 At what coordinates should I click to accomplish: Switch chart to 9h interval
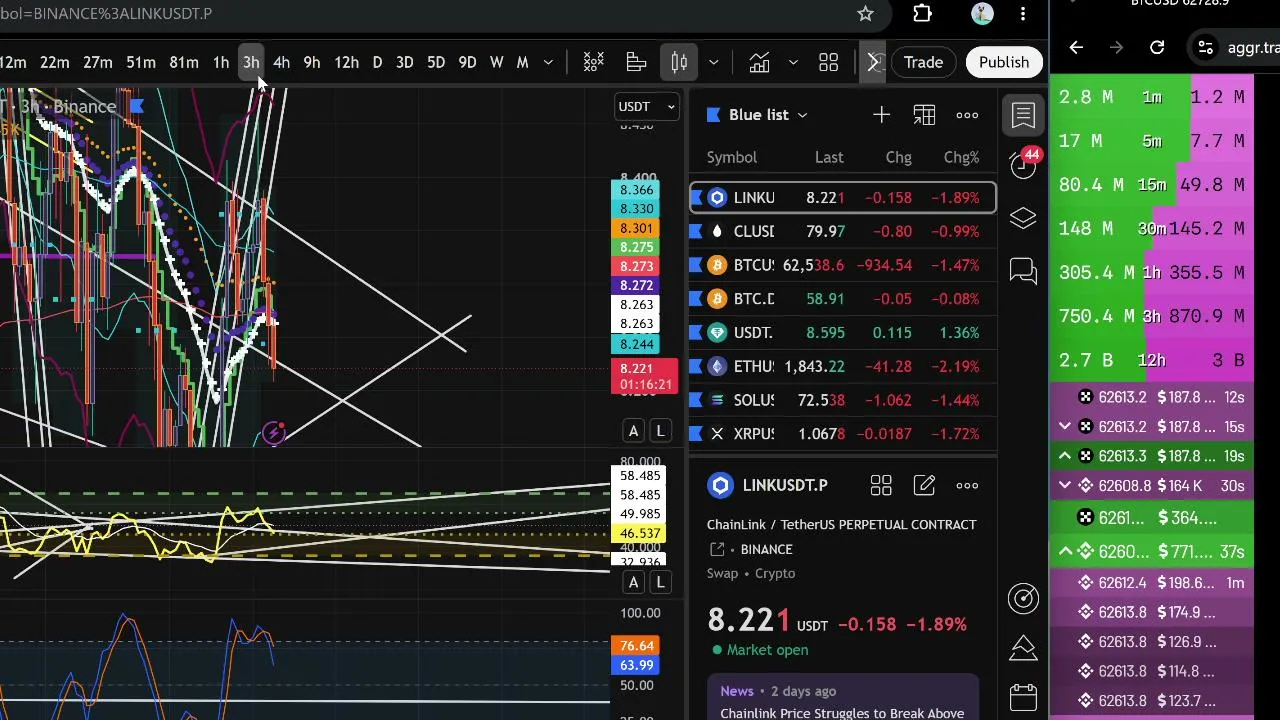click(312, 63)
